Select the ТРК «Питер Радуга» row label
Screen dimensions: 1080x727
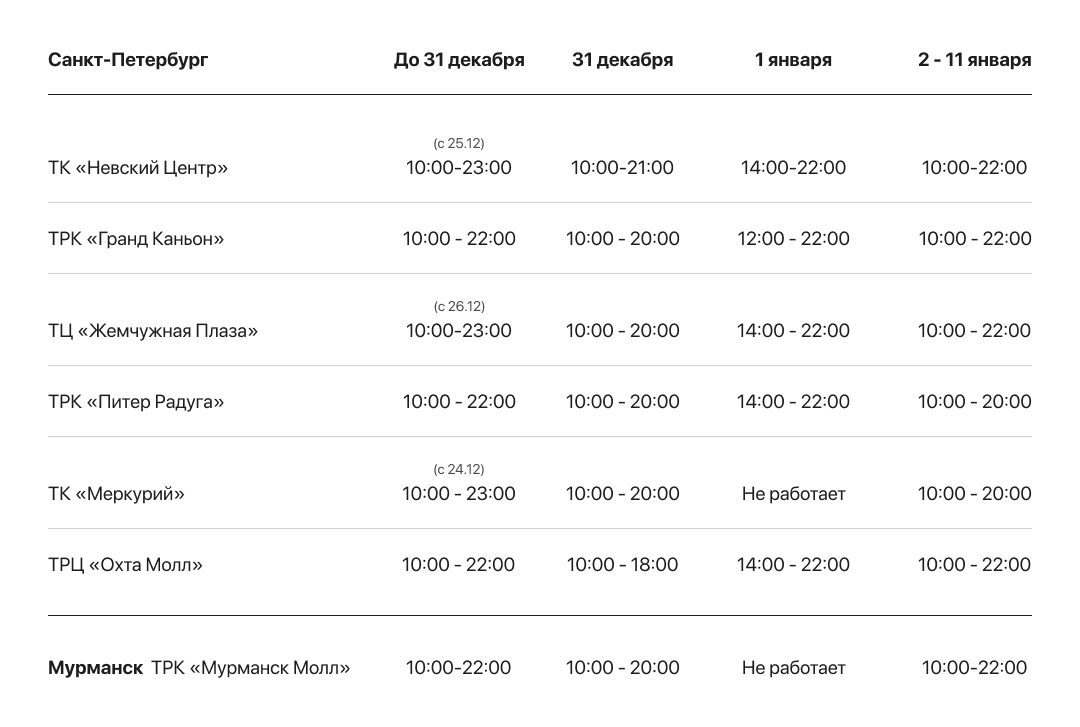tap(136, 402)
